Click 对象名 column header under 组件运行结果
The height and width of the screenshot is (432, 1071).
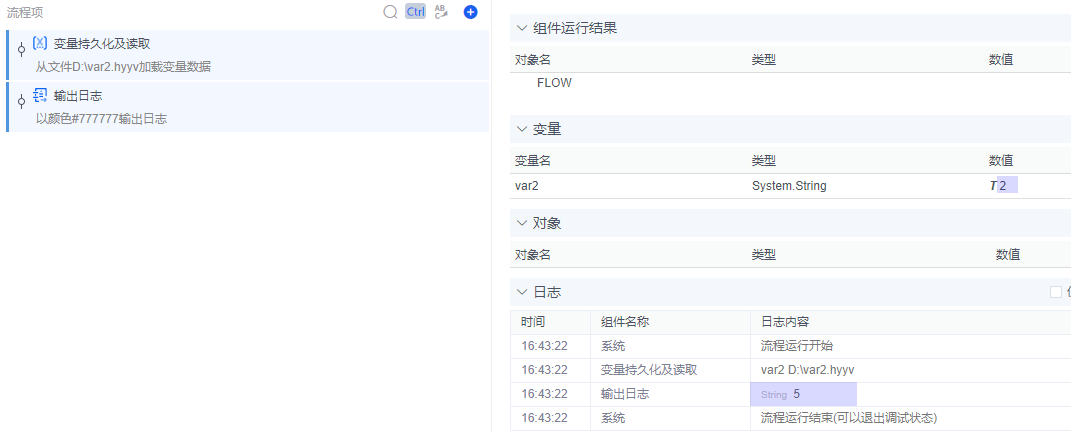pyautogui.click(x=532, y=59)
